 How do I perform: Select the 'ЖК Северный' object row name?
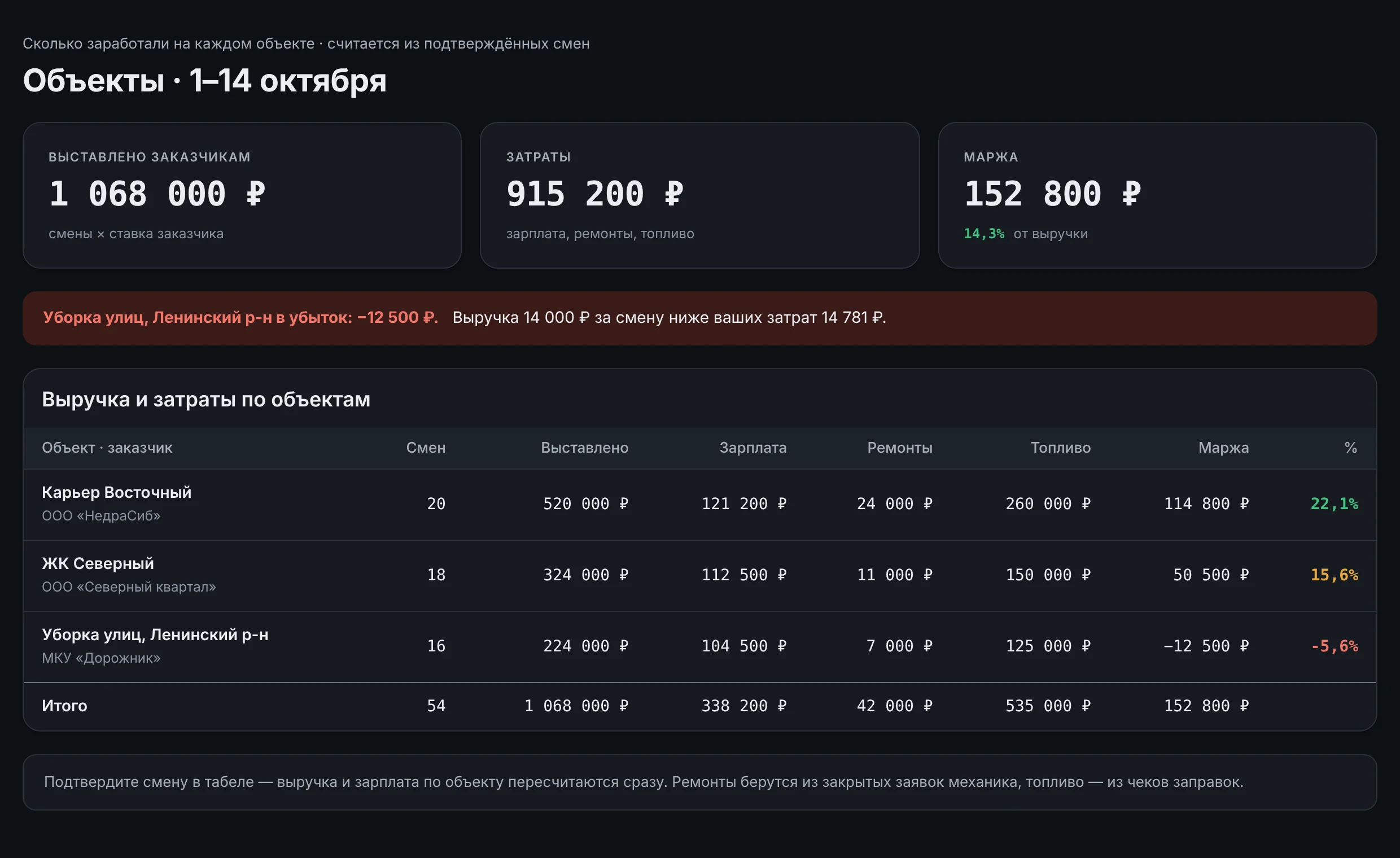(98, 563)
